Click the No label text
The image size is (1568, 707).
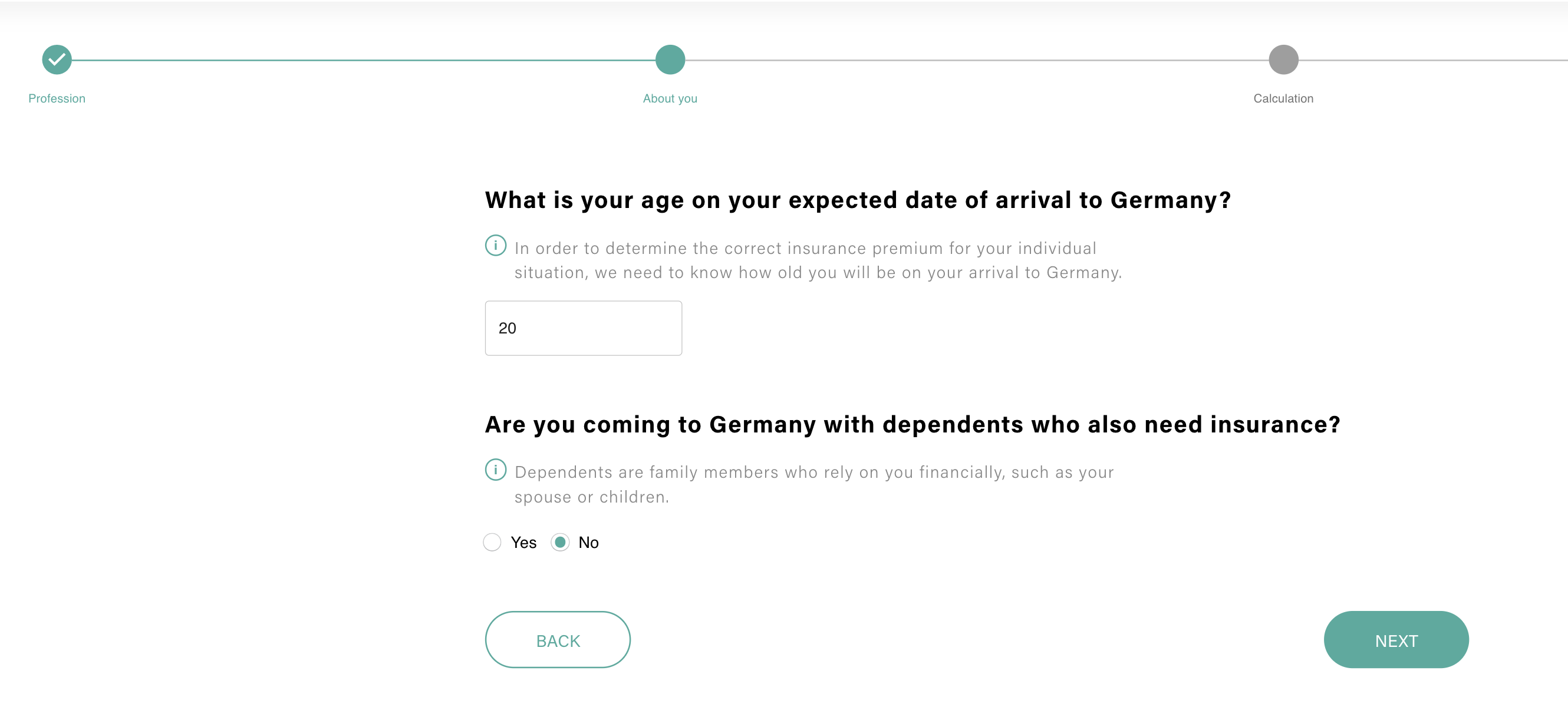click(588, 543)
